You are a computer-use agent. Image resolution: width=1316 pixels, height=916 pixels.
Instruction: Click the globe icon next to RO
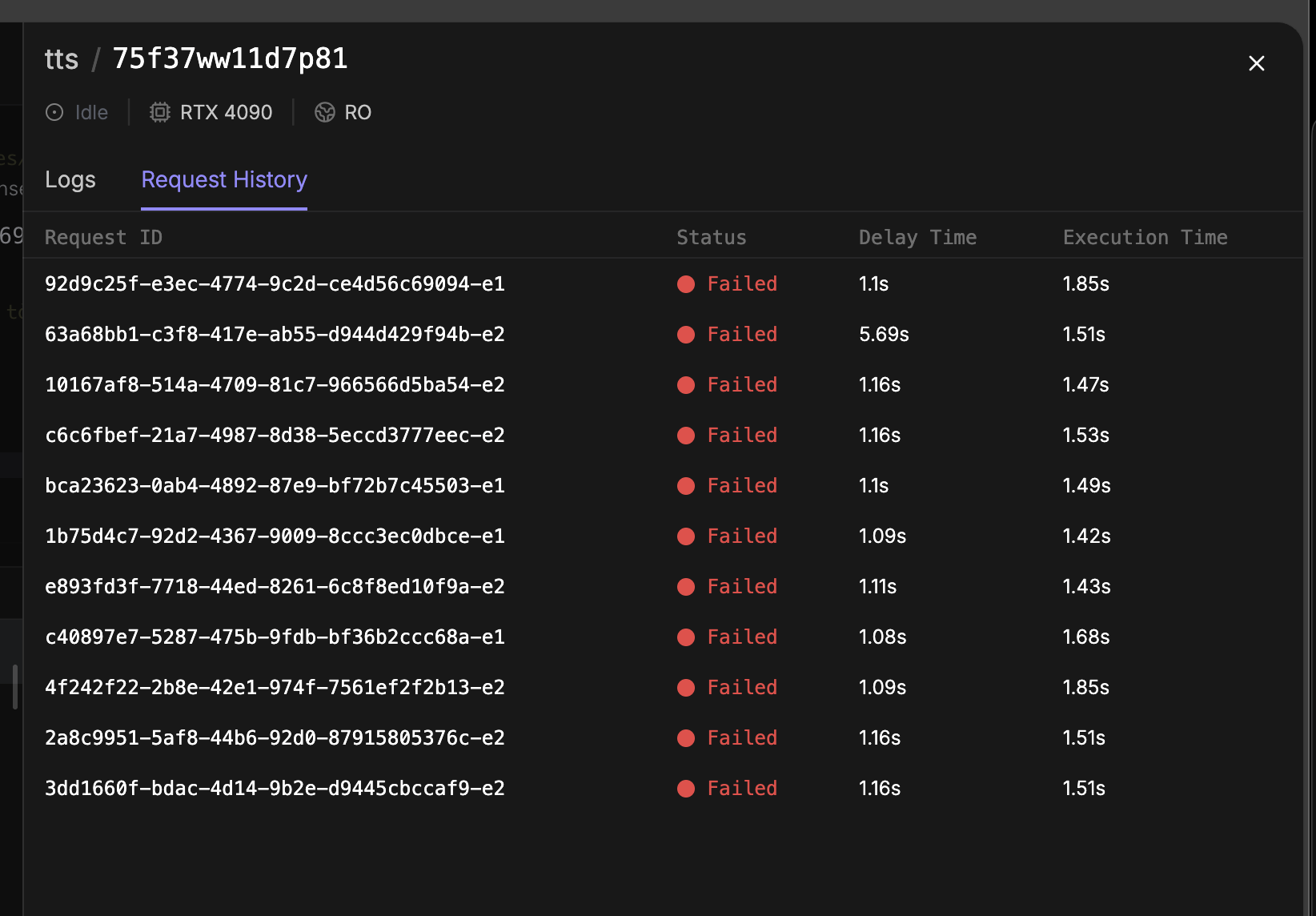(x=324, y=112)
